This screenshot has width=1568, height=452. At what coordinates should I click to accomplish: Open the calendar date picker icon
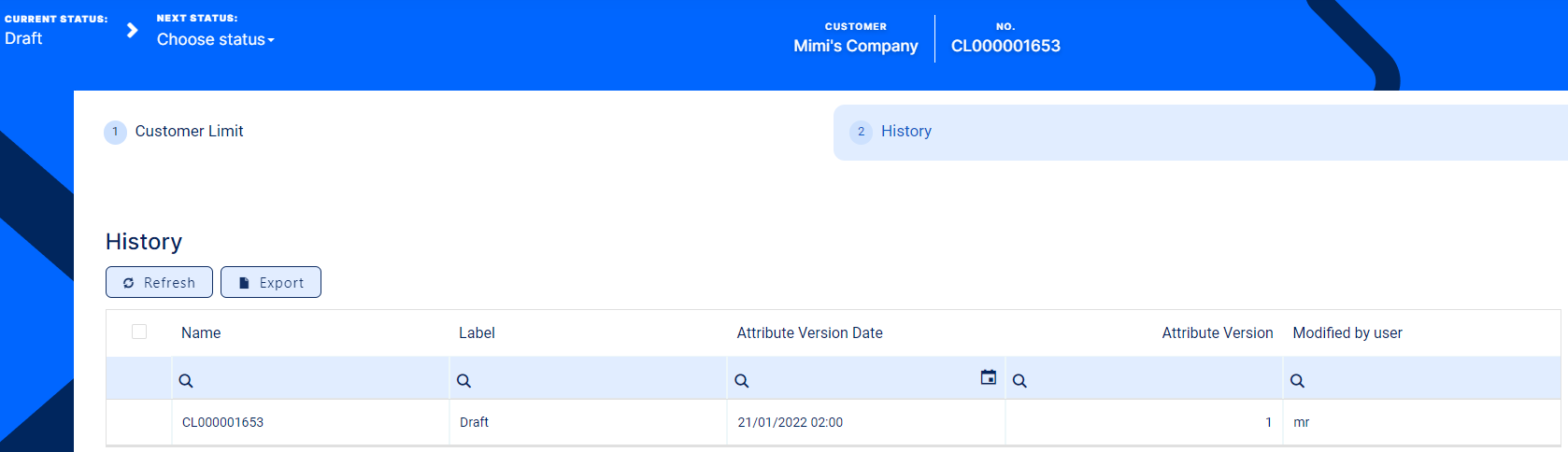[988, 377]
